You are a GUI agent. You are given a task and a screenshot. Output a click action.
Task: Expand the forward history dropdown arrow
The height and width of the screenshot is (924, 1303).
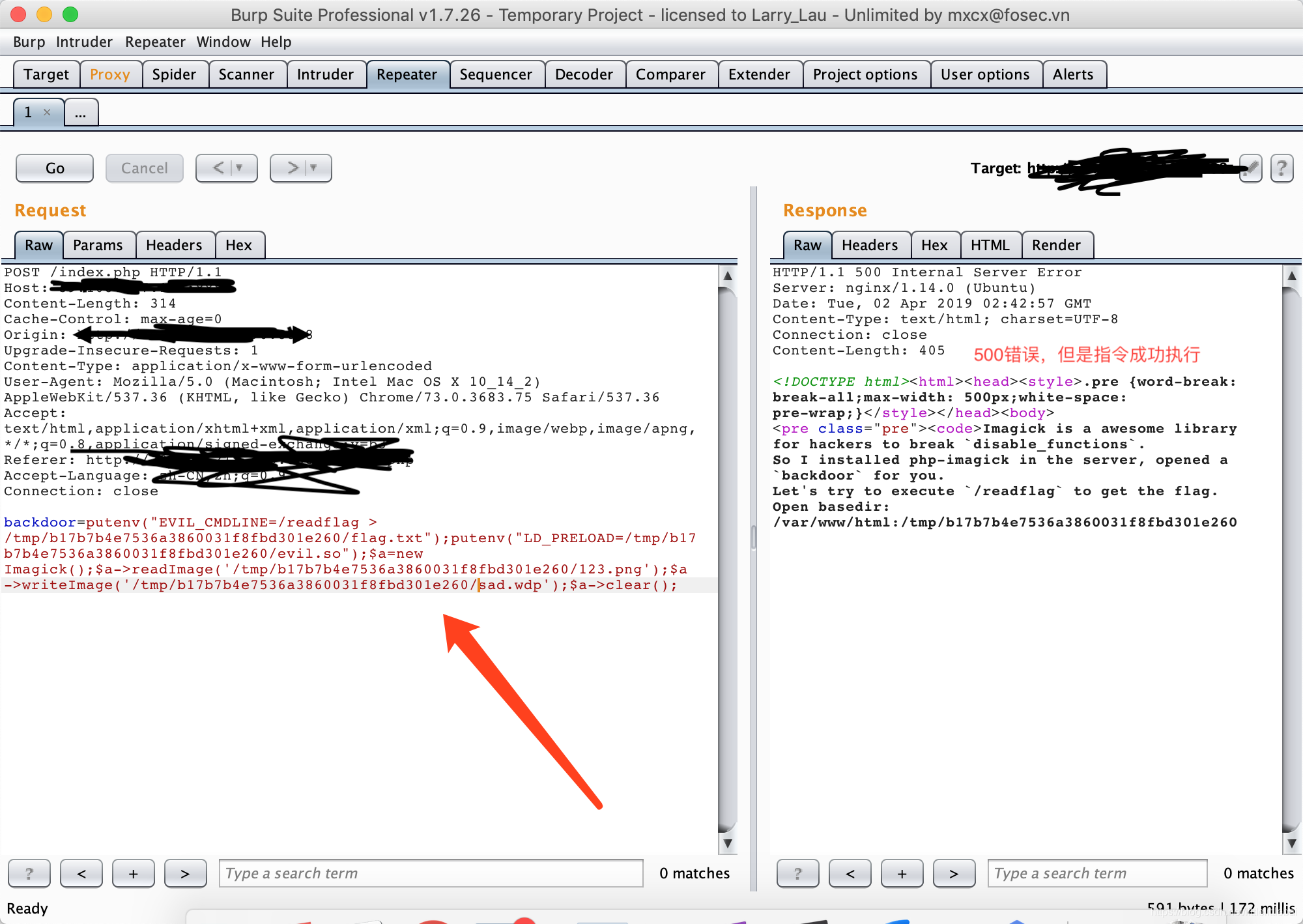(314, 168)
